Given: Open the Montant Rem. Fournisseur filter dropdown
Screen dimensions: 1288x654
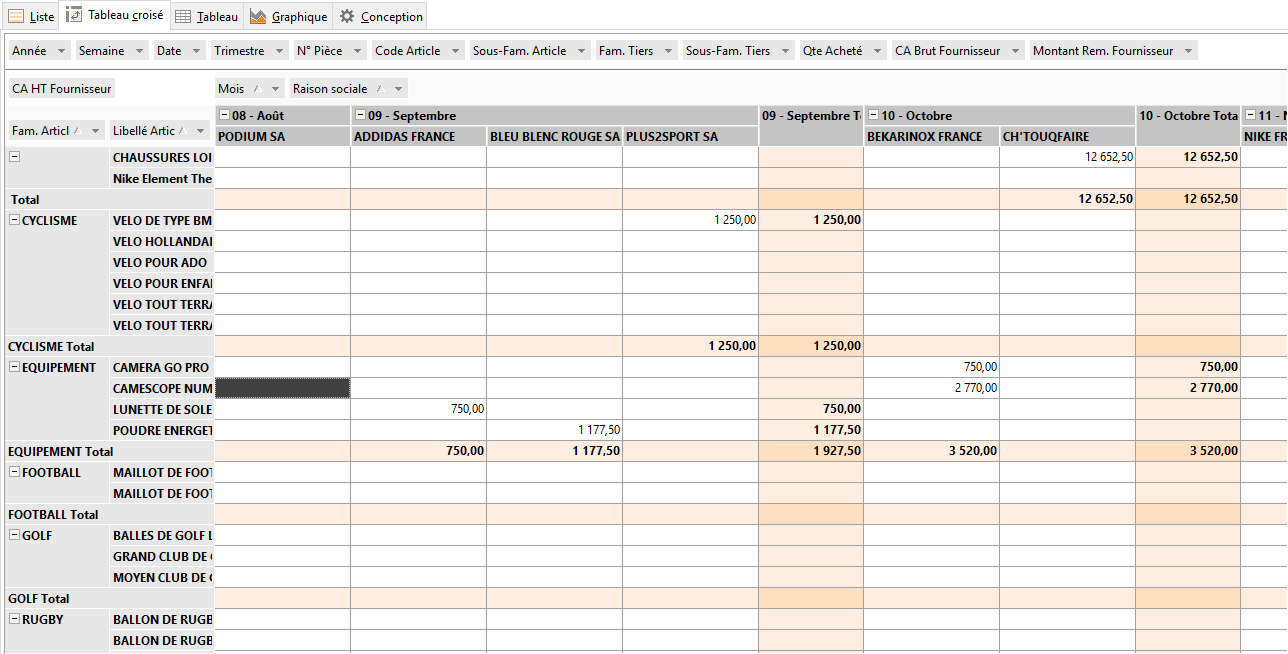Looking at the screenshot, I should tap(1188, 51).
